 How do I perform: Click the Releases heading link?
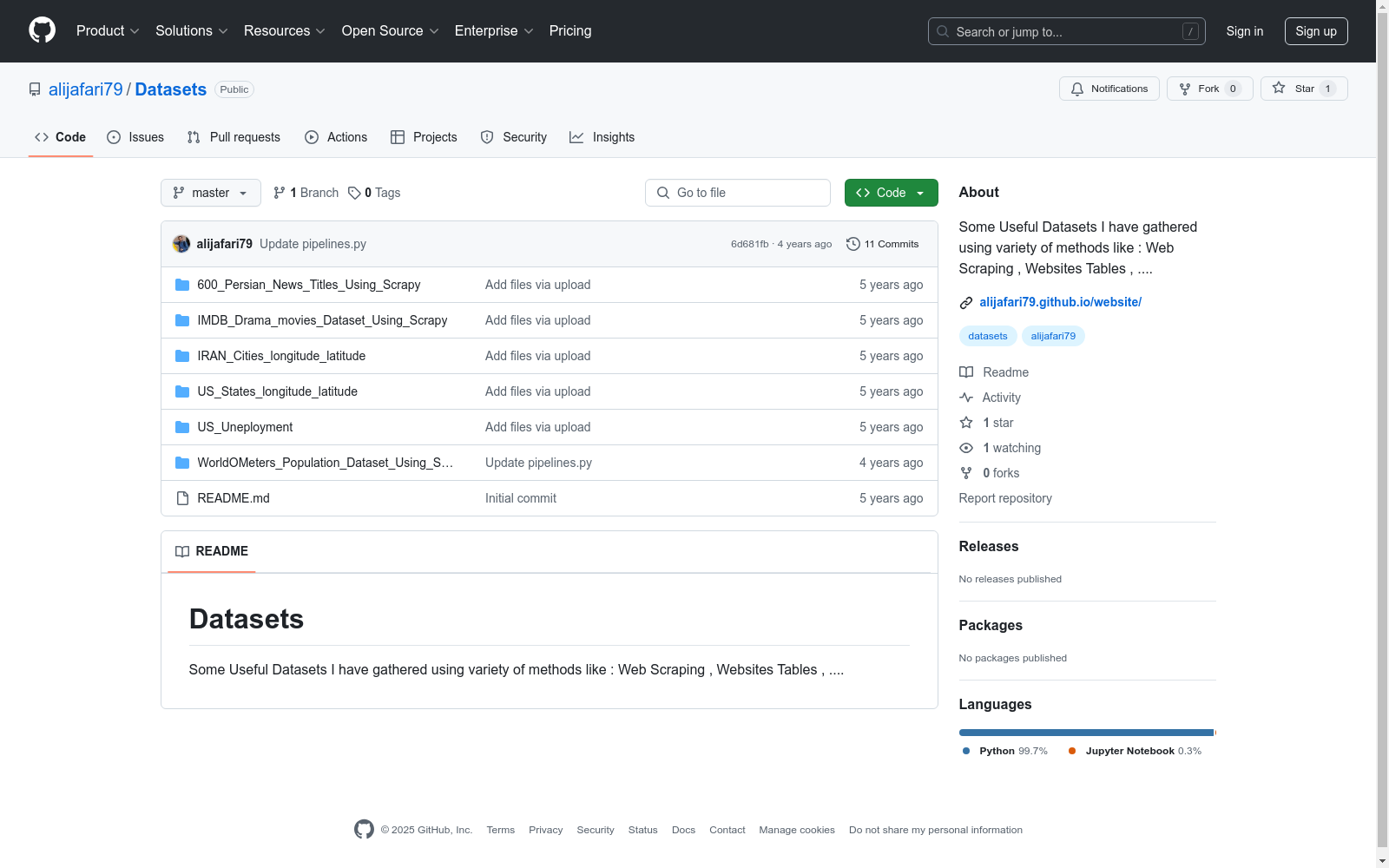pos(989,546)
